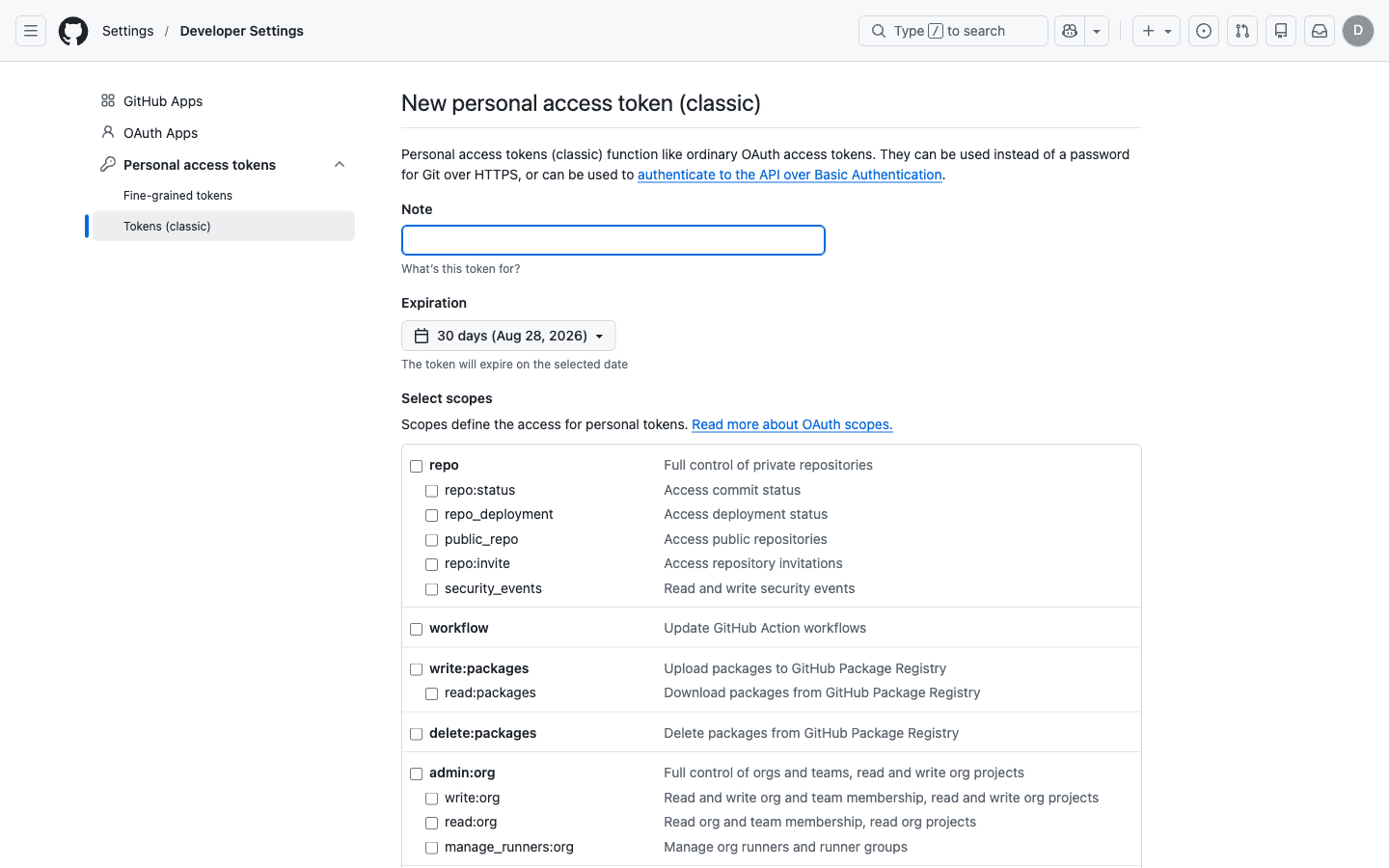Open the user avatar menu

(1358, 31)
